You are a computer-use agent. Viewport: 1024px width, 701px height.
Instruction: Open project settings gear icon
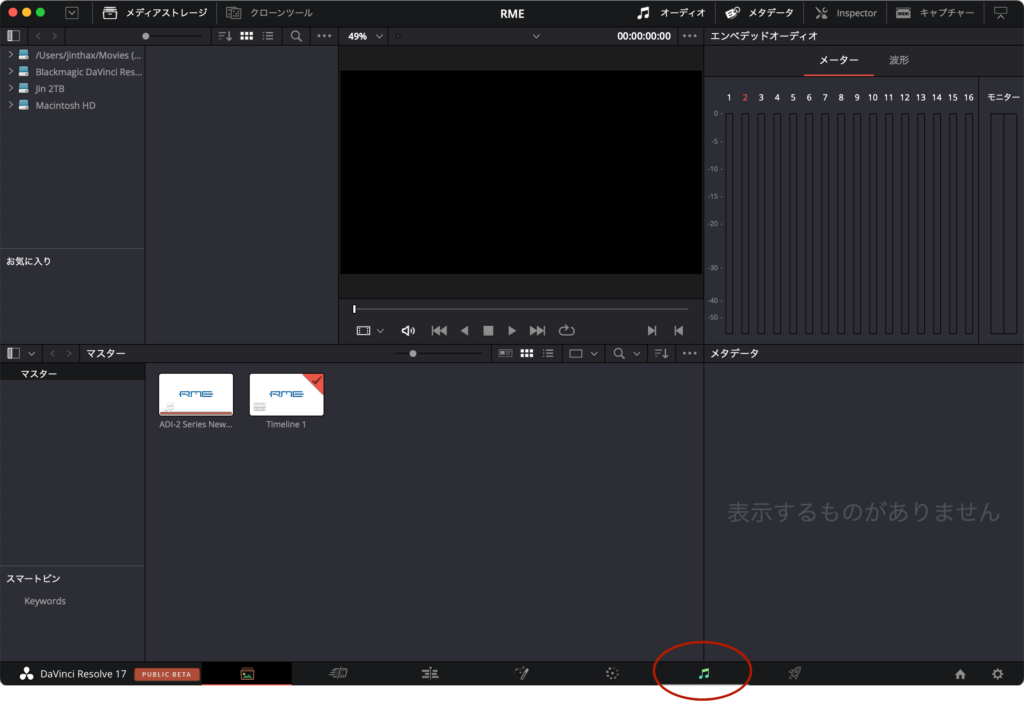pyautogui.click(x=997, y=674)
